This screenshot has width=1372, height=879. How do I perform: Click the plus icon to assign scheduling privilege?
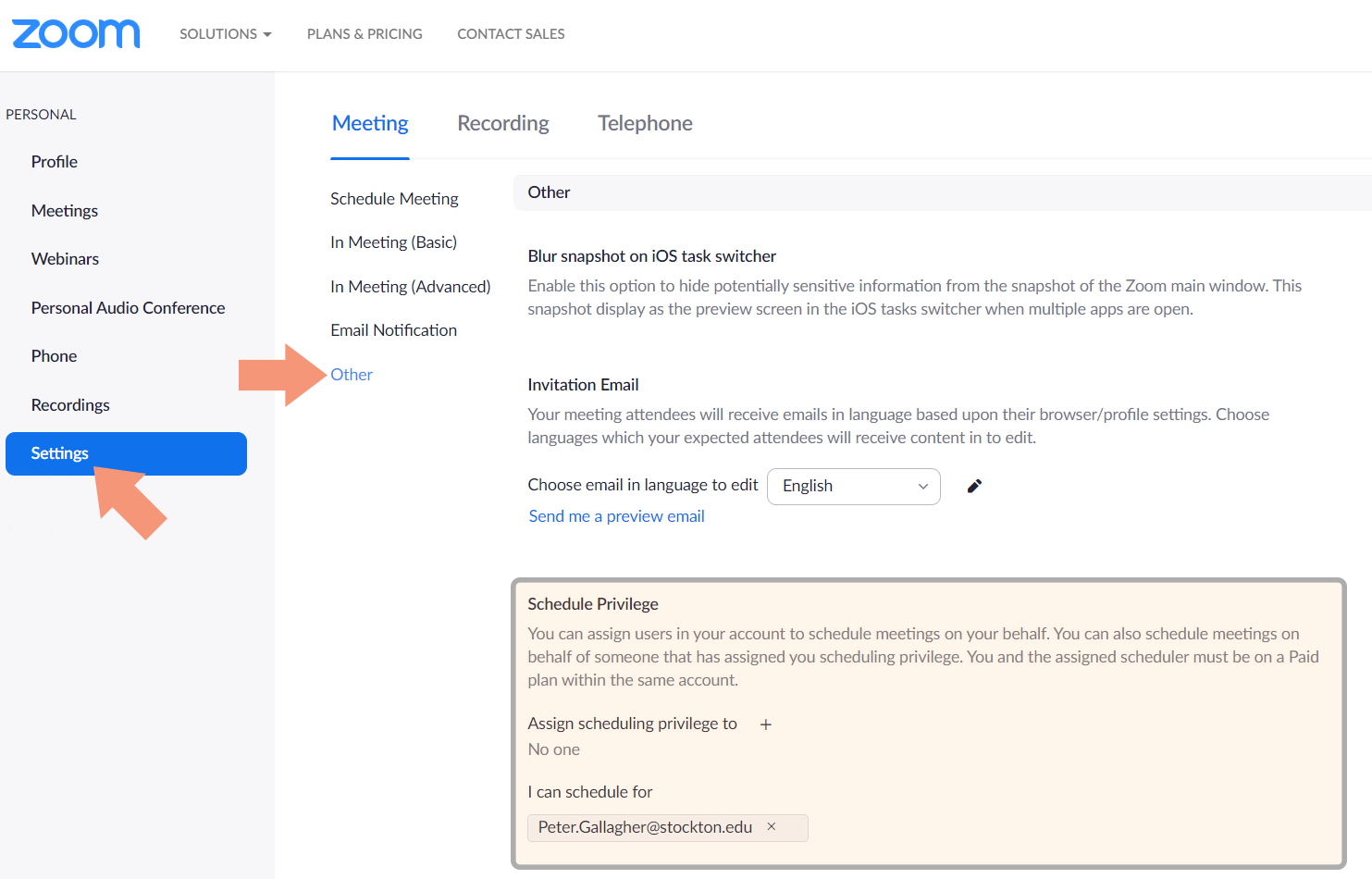[766, 724]
